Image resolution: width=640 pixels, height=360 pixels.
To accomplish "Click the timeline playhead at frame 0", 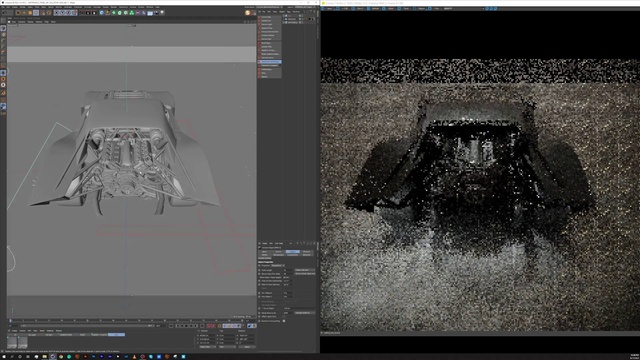I will coord(10,321).
